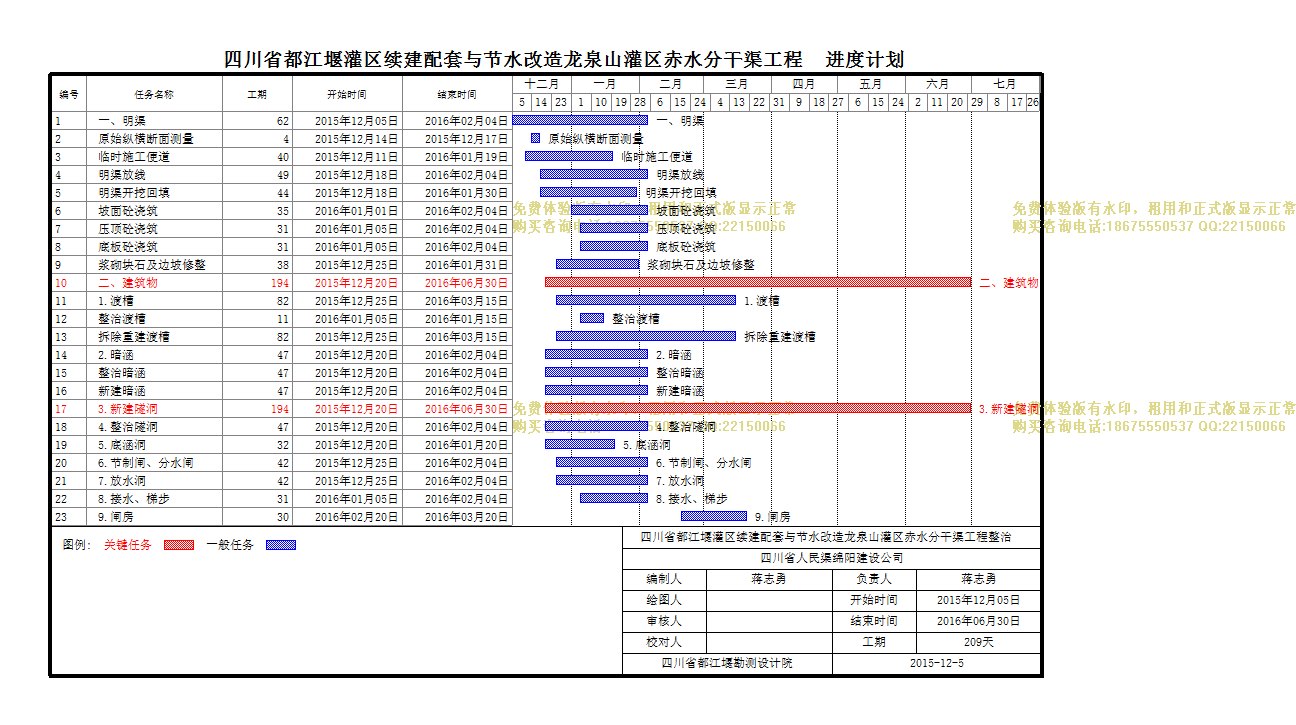The height and width of the screenshot is (725, 1296).
Task: Click the red Gantt bar for 二、建筑物
Action: click(758, 282)
